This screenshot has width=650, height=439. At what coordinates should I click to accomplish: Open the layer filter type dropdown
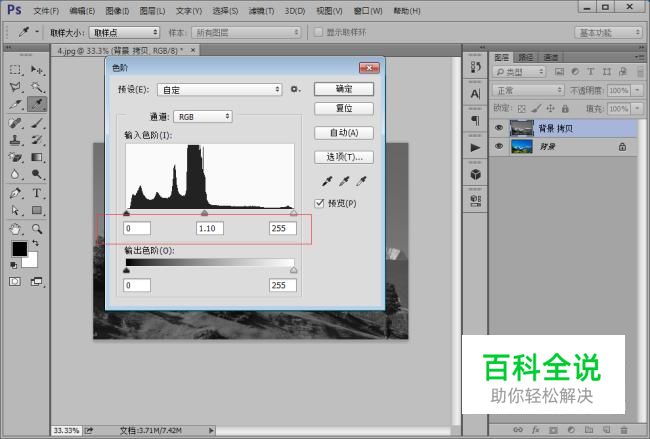tap(519, 72)
